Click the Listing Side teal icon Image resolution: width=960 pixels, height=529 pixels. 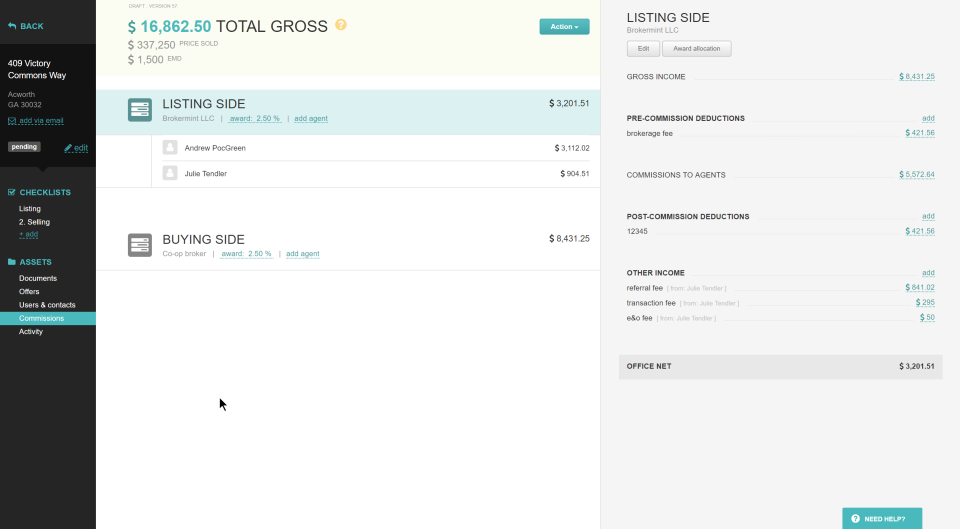[140, 110]
